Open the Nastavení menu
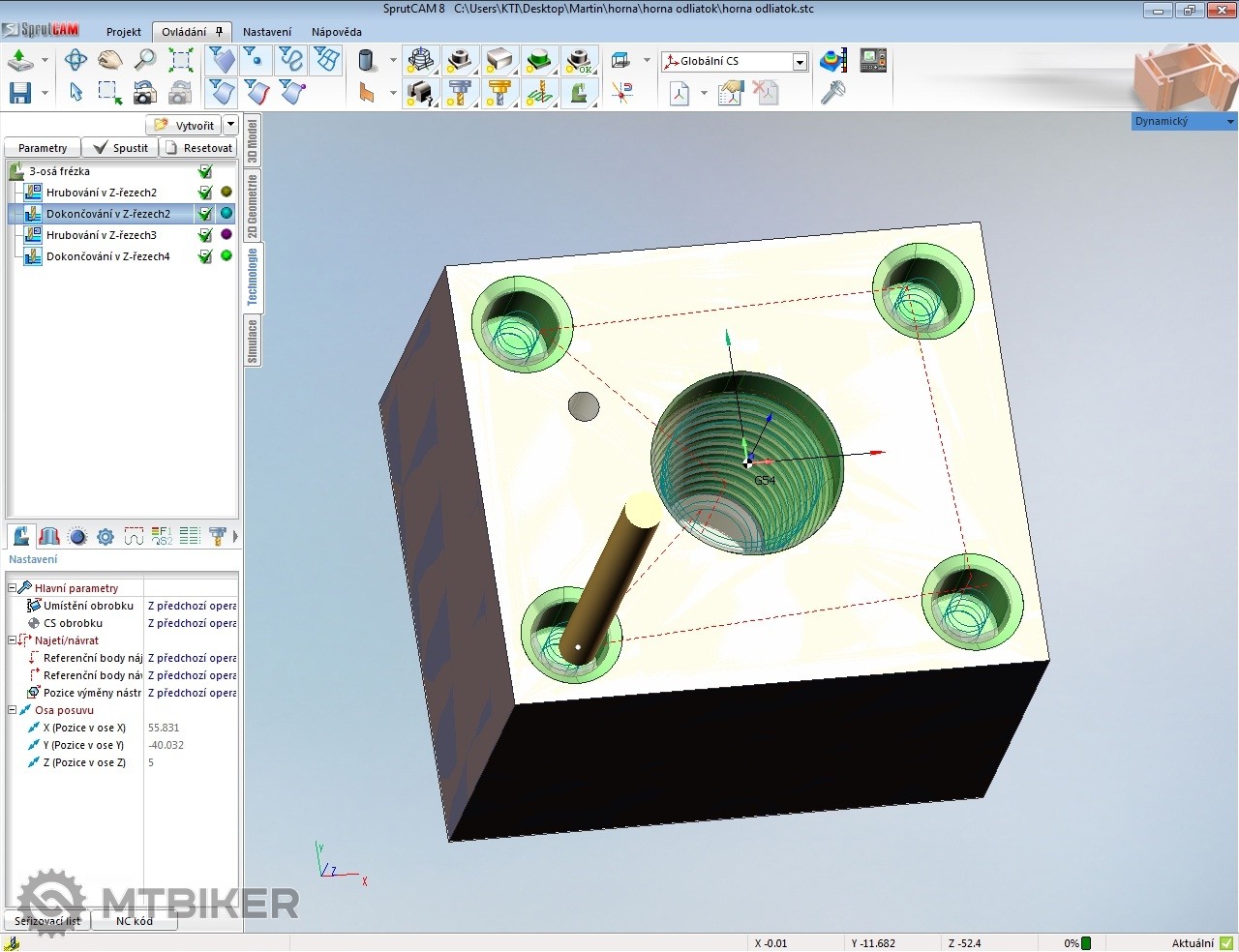 coord(267,32)
